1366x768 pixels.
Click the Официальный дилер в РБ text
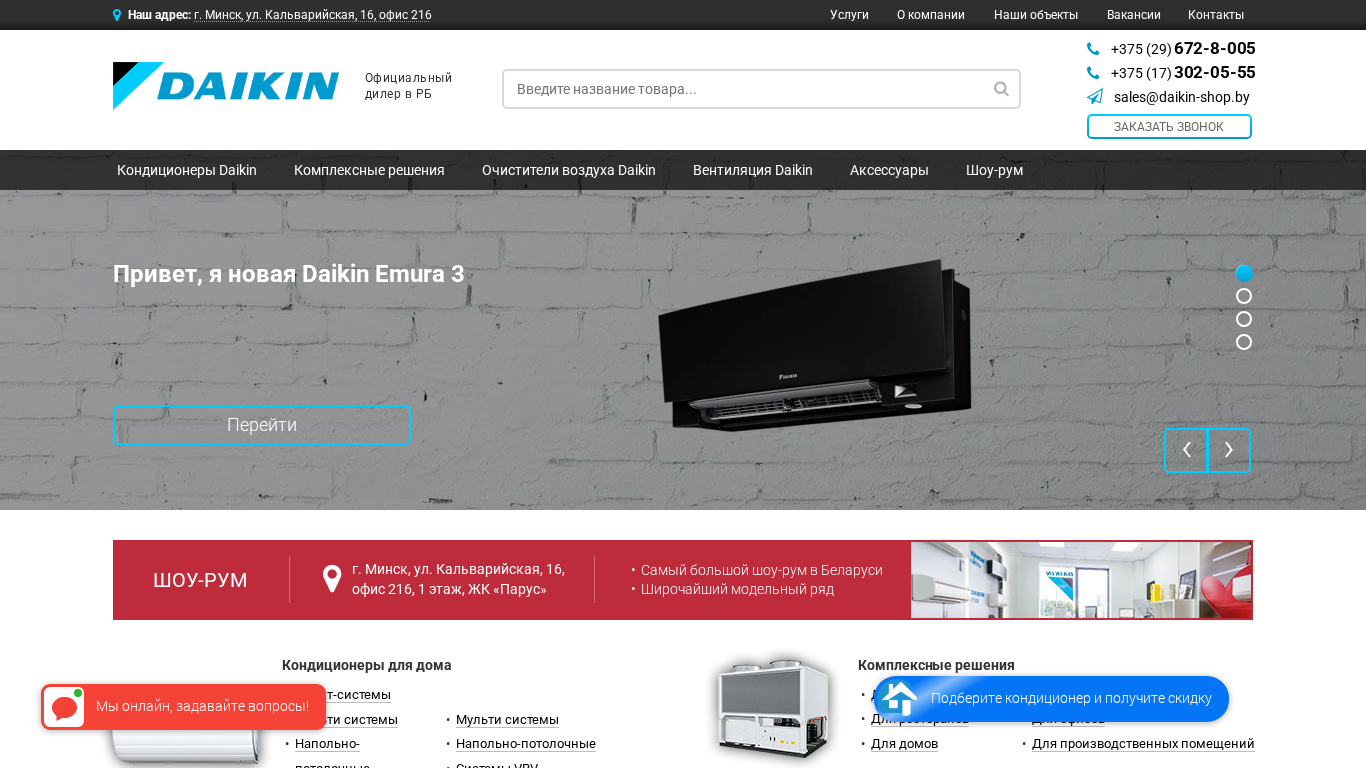(408, 86)
